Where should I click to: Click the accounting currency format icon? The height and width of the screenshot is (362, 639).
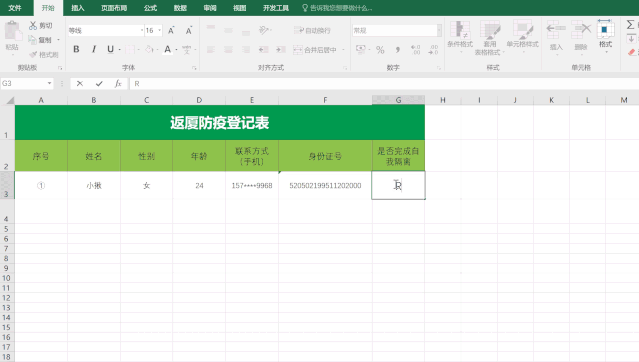360,49
